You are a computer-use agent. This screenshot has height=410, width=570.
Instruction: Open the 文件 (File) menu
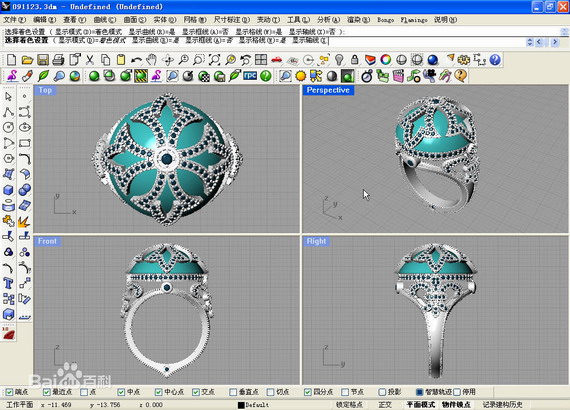[x=15, y=20]
